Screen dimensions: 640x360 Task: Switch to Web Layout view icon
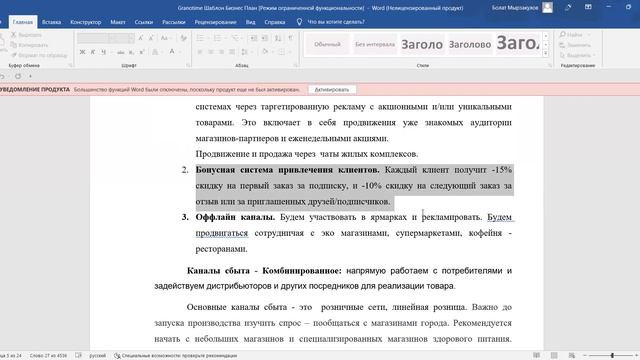(x=571, y=356)
